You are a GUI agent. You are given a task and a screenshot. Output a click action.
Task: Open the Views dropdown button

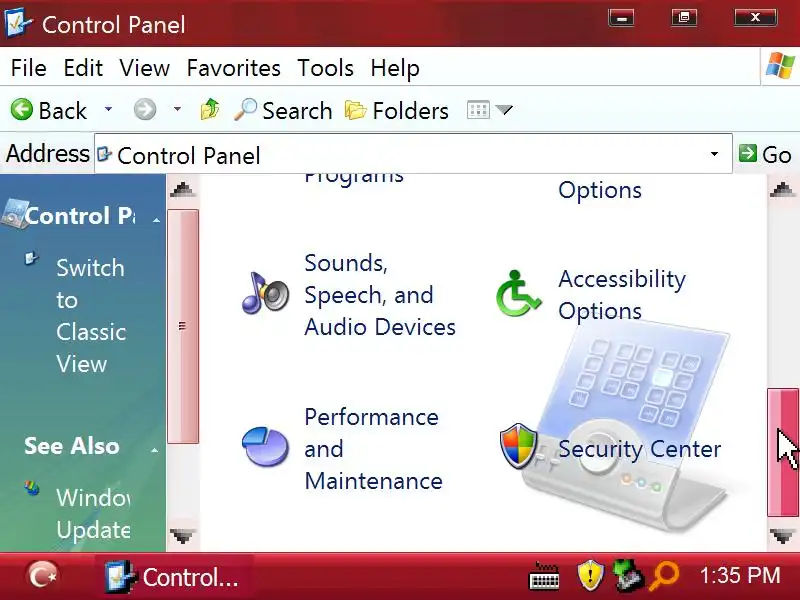point(489,110)
